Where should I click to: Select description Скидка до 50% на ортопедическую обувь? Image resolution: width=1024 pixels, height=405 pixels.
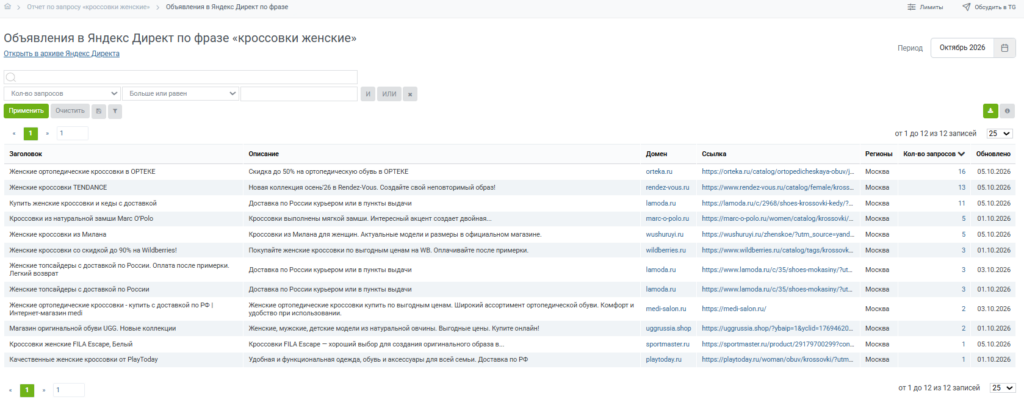tap(328, 171)
